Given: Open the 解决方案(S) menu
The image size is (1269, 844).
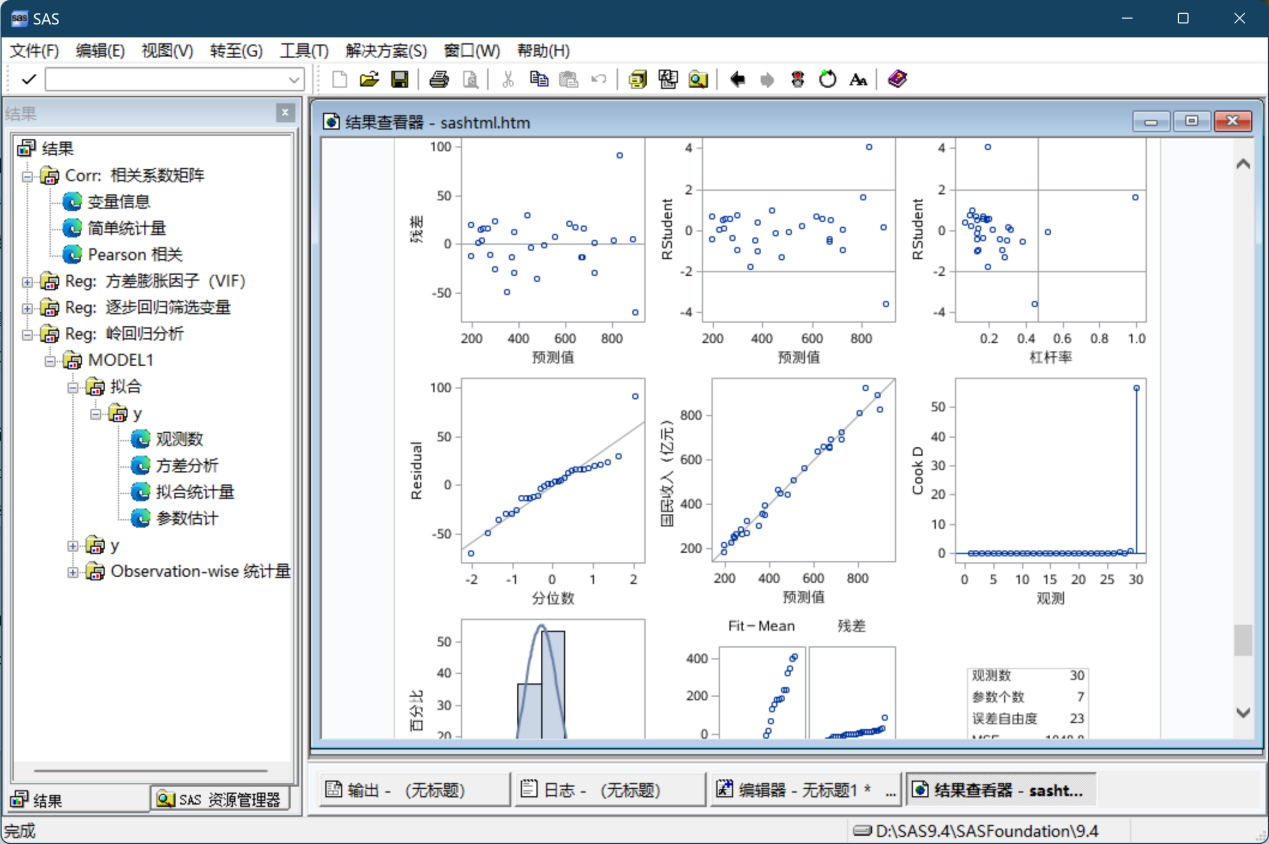Looking at the screenshot, I should click(x=386, y=50).
